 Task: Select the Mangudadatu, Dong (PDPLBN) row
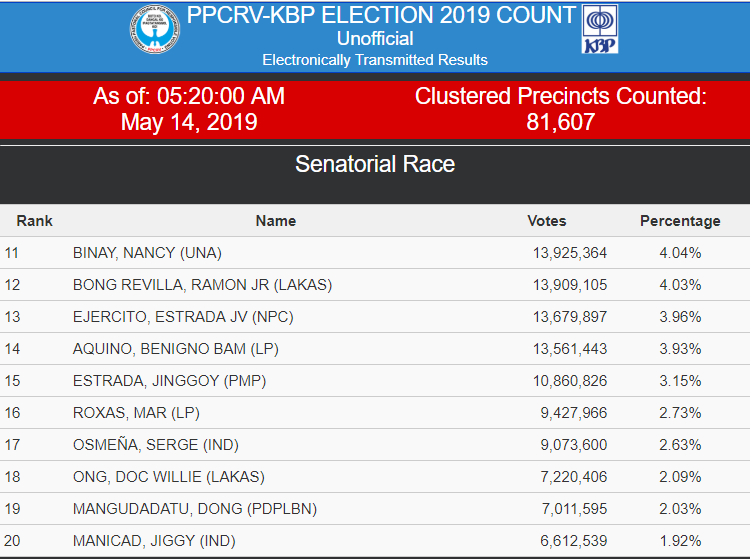[375, 509]
